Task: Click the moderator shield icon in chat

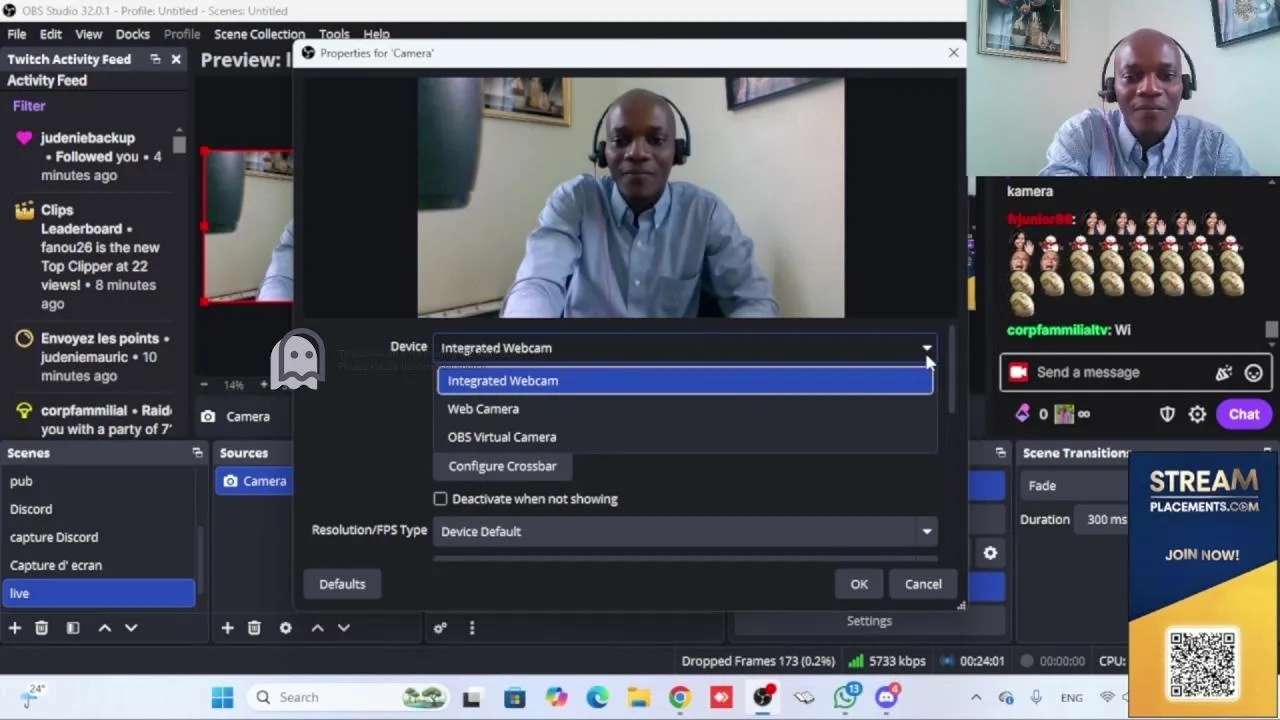Action: pyautogui.click(x=1167, y=414)
